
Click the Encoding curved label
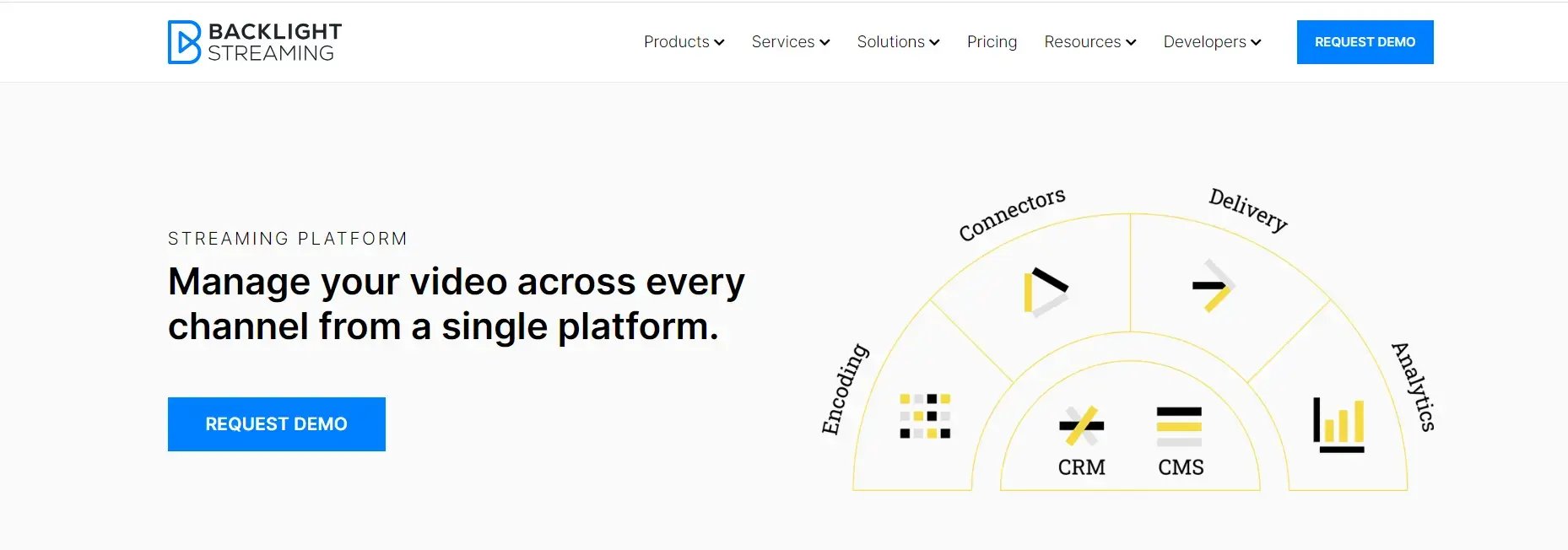pos(845,389)
